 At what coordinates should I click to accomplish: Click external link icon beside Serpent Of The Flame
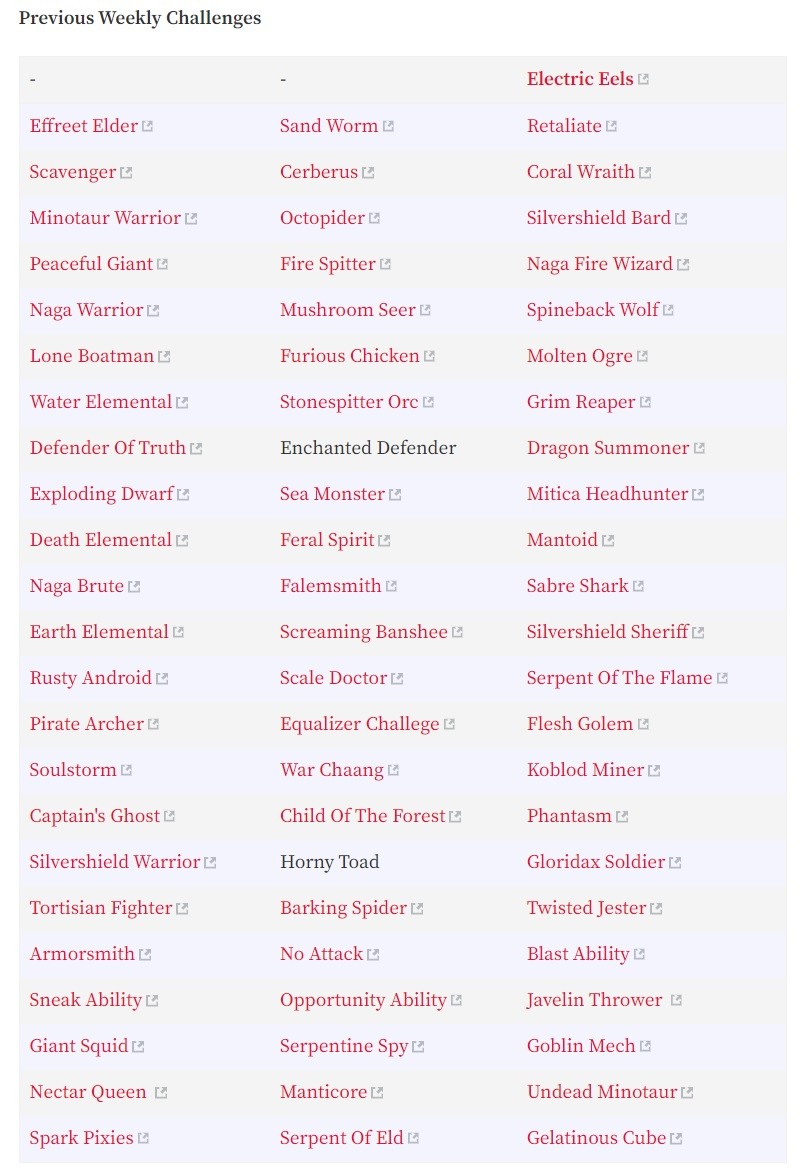pos(722,679)
